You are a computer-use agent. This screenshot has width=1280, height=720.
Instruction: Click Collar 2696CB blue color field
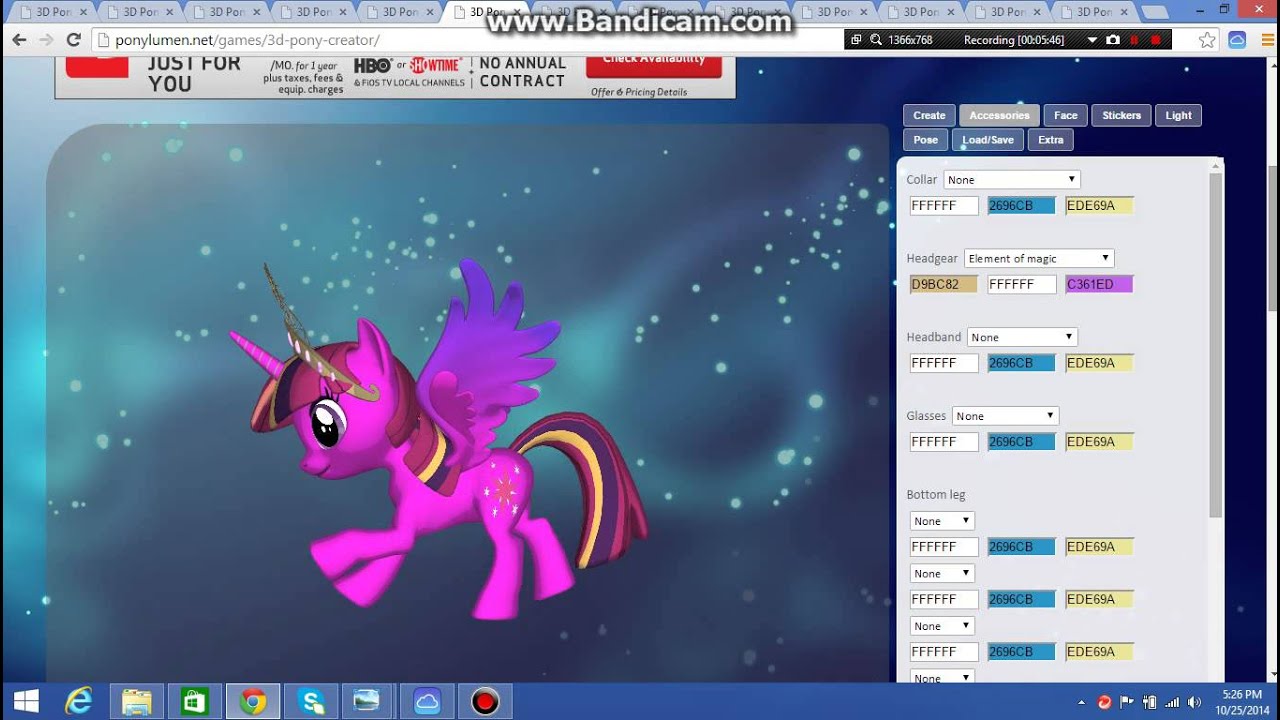tap(1021, 206)
